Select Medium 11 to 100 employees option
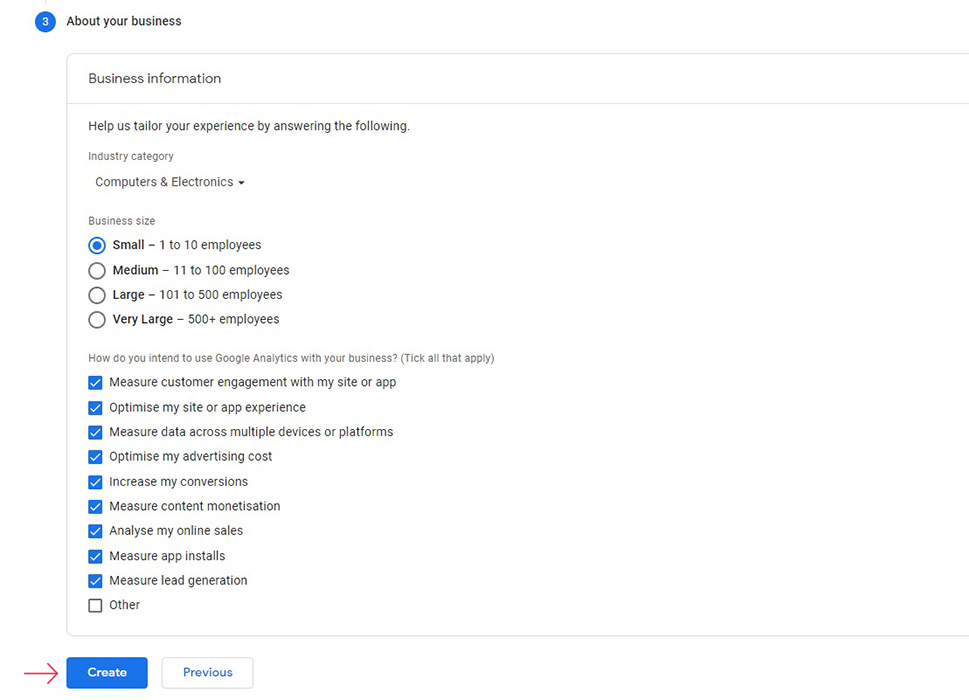 coord(97,271)
